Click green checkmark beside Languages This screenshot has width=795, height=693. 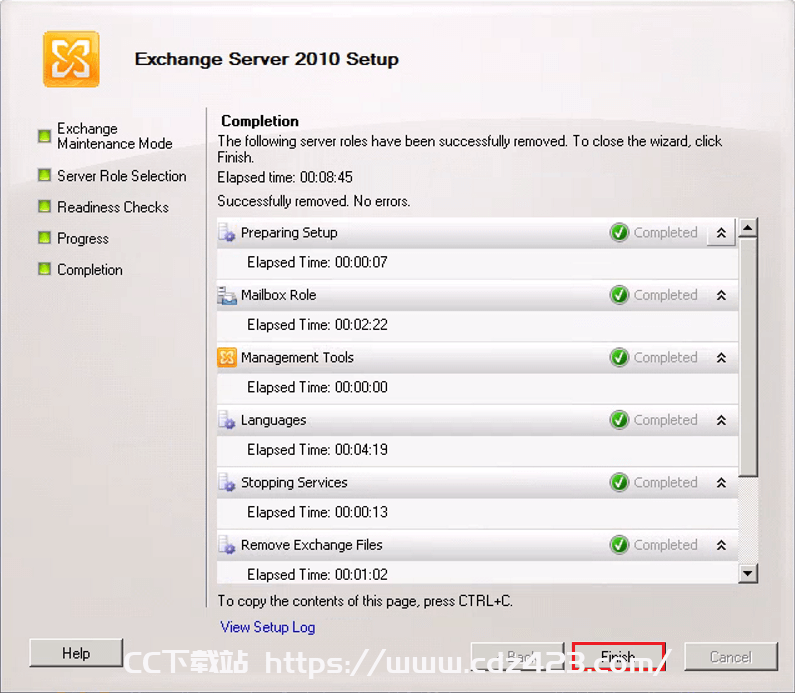[619, 420]
